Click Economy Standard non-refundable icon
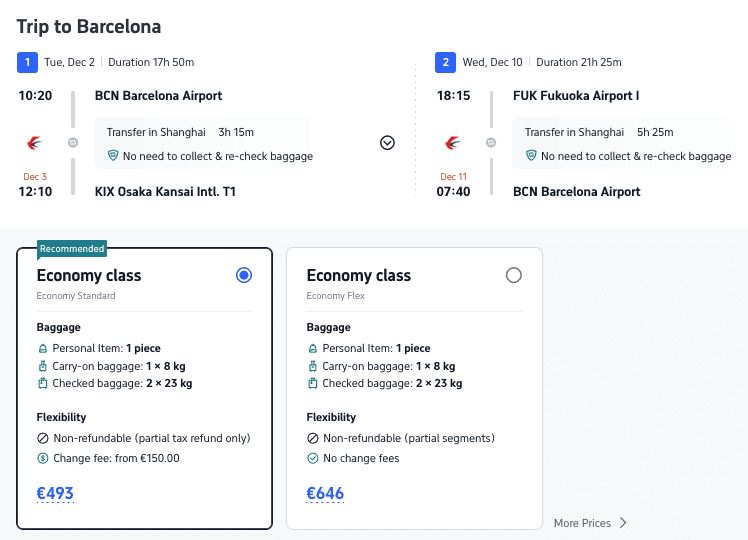The width and height of the screenshot is (748, 540). coord(43,438)
